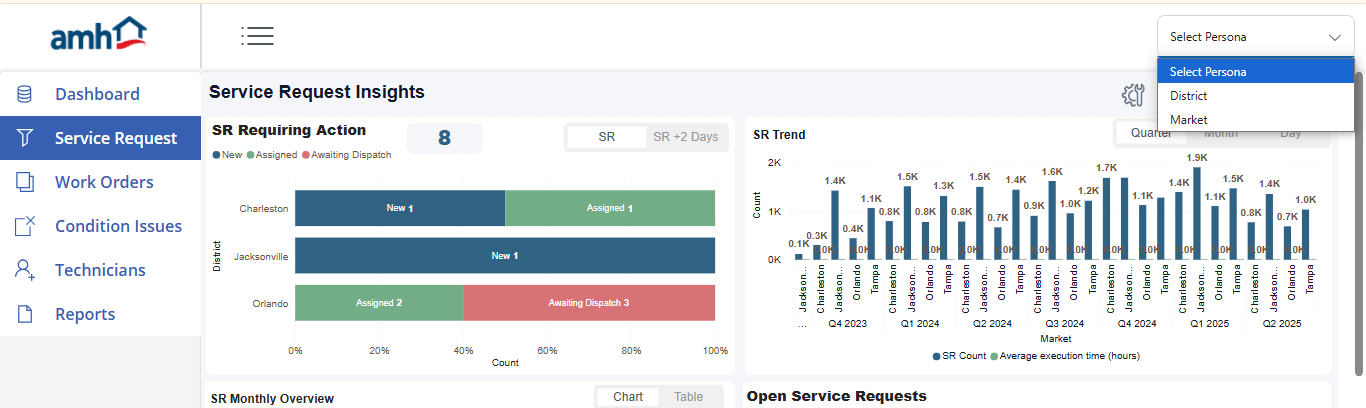Switch SR Monthly Overview to Table
The width and height of the screenshot is (1366, 408).
click(x=688, y=397)
